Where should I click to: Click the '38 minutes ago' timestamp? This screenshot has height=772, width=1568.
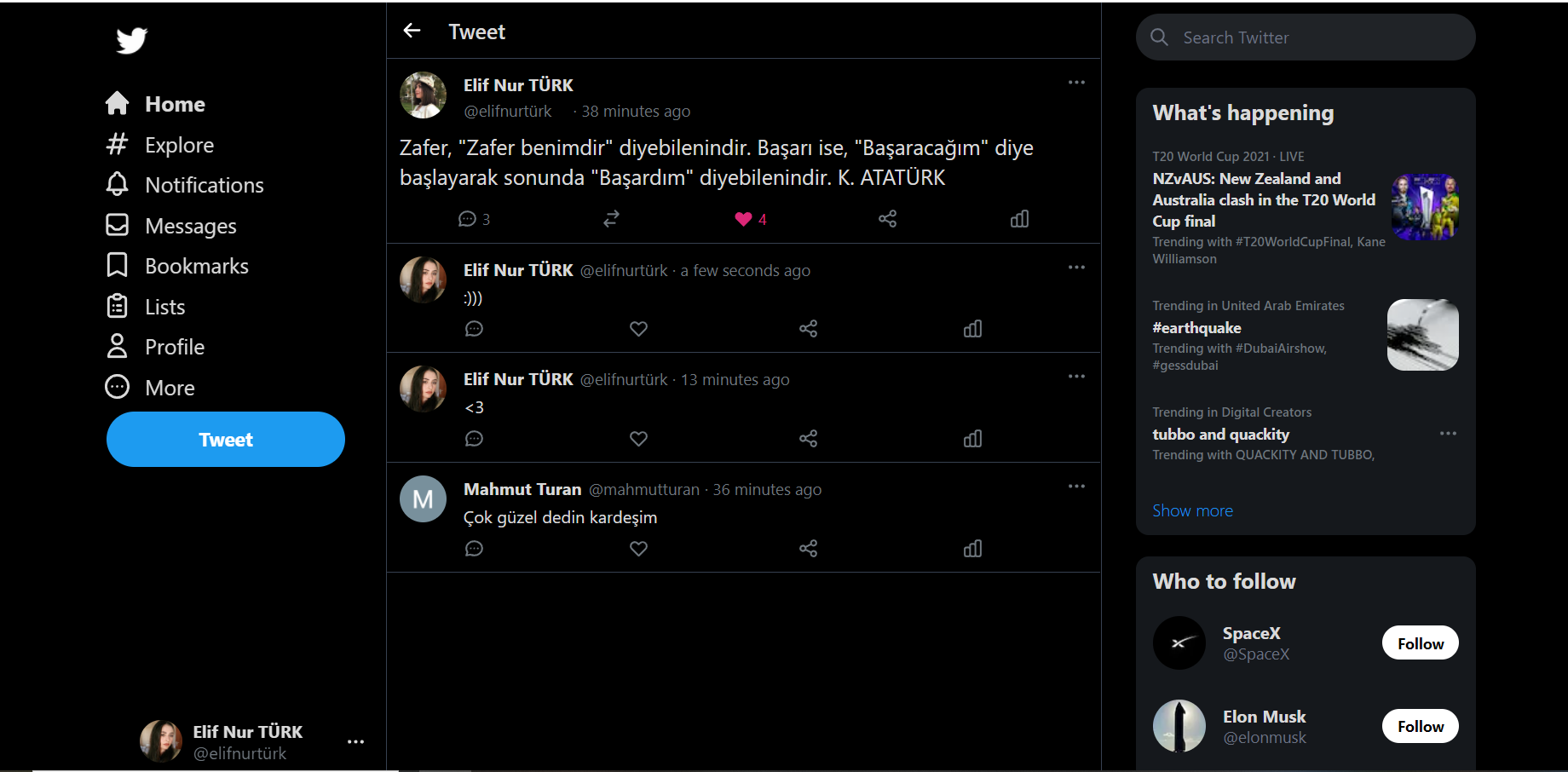tap(636, 112)
